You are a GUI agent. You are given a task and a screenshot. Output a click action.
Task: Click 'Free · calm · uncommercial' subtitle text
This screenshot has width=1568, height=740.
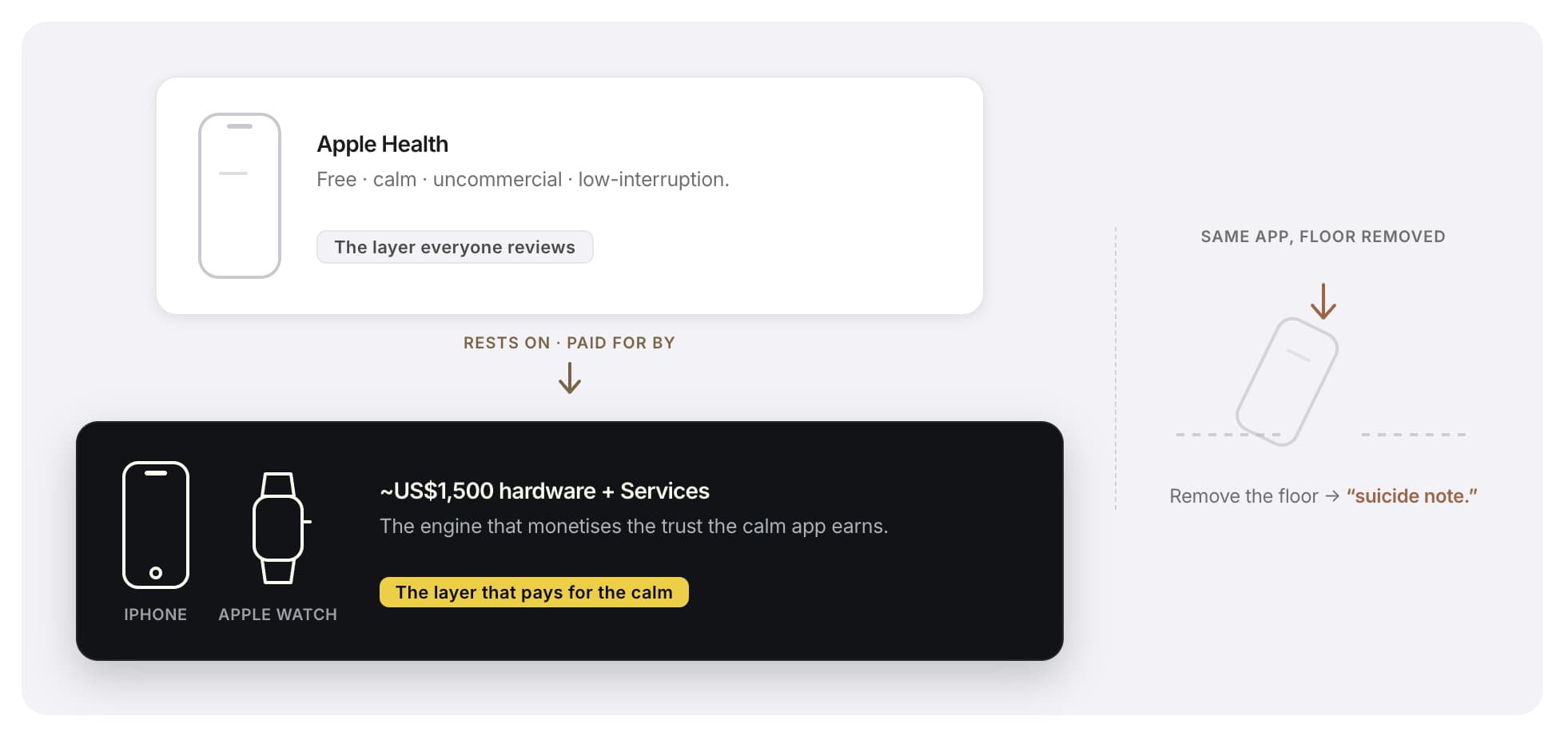click(x=439, y=179)
